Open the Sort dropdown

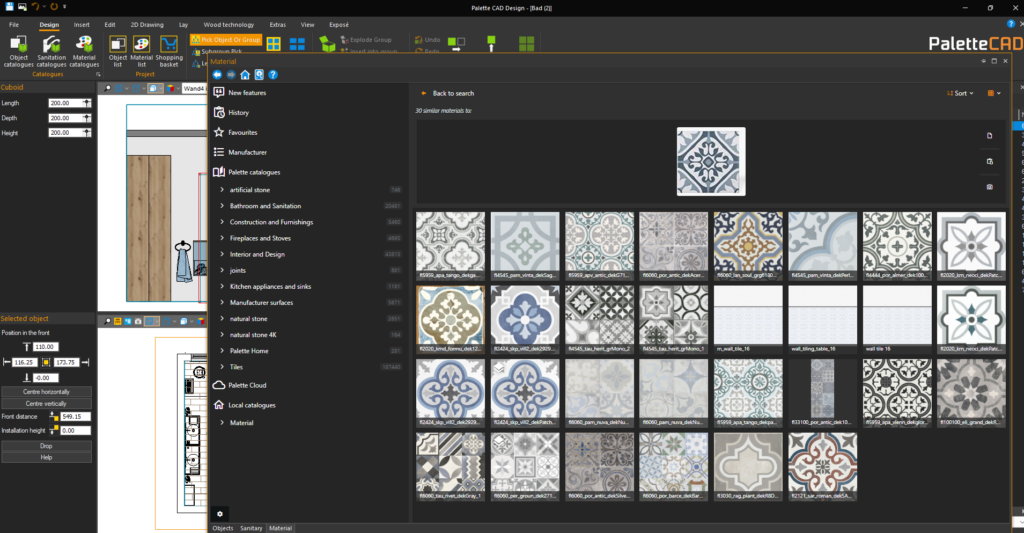tap(960, 93)
